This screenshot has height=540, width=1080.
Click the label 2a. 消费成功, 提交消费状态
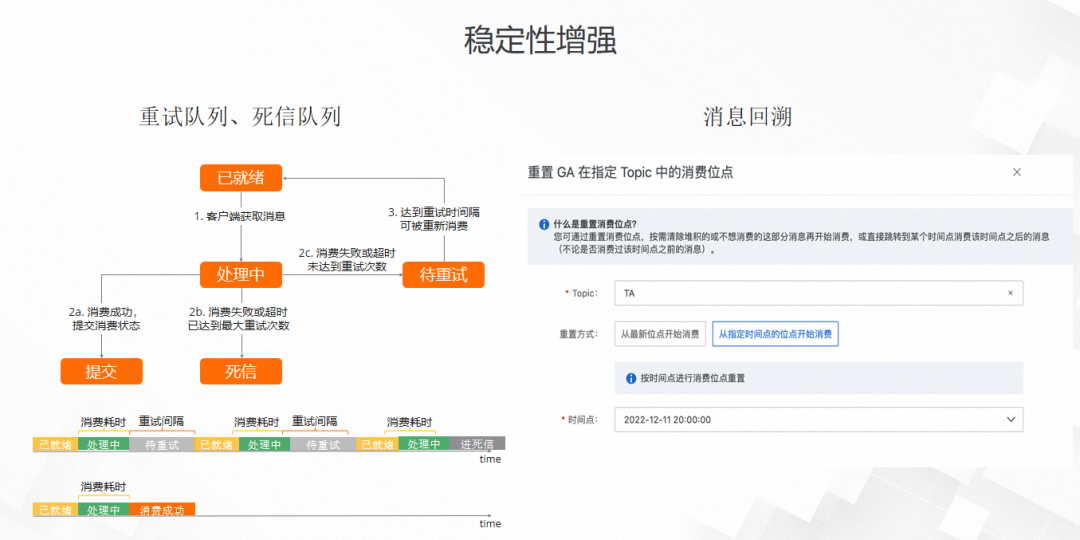[x=105, y=318]
